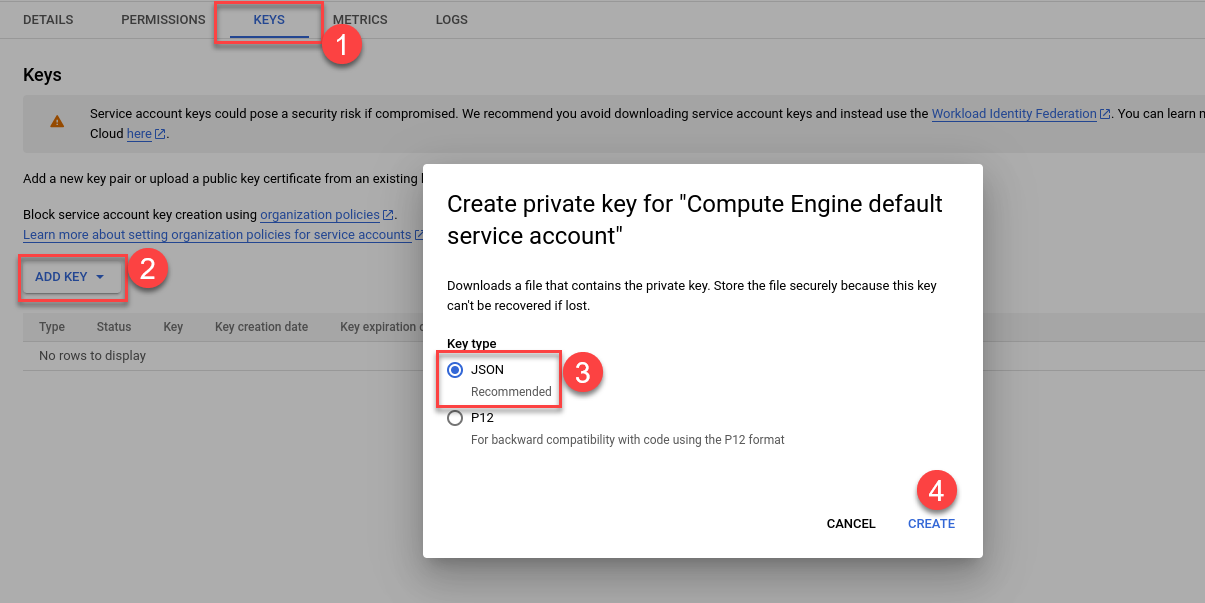This screenshot has height=603, width=1205.
Task: Go to the METRICS tab
Action: point(360,20)
